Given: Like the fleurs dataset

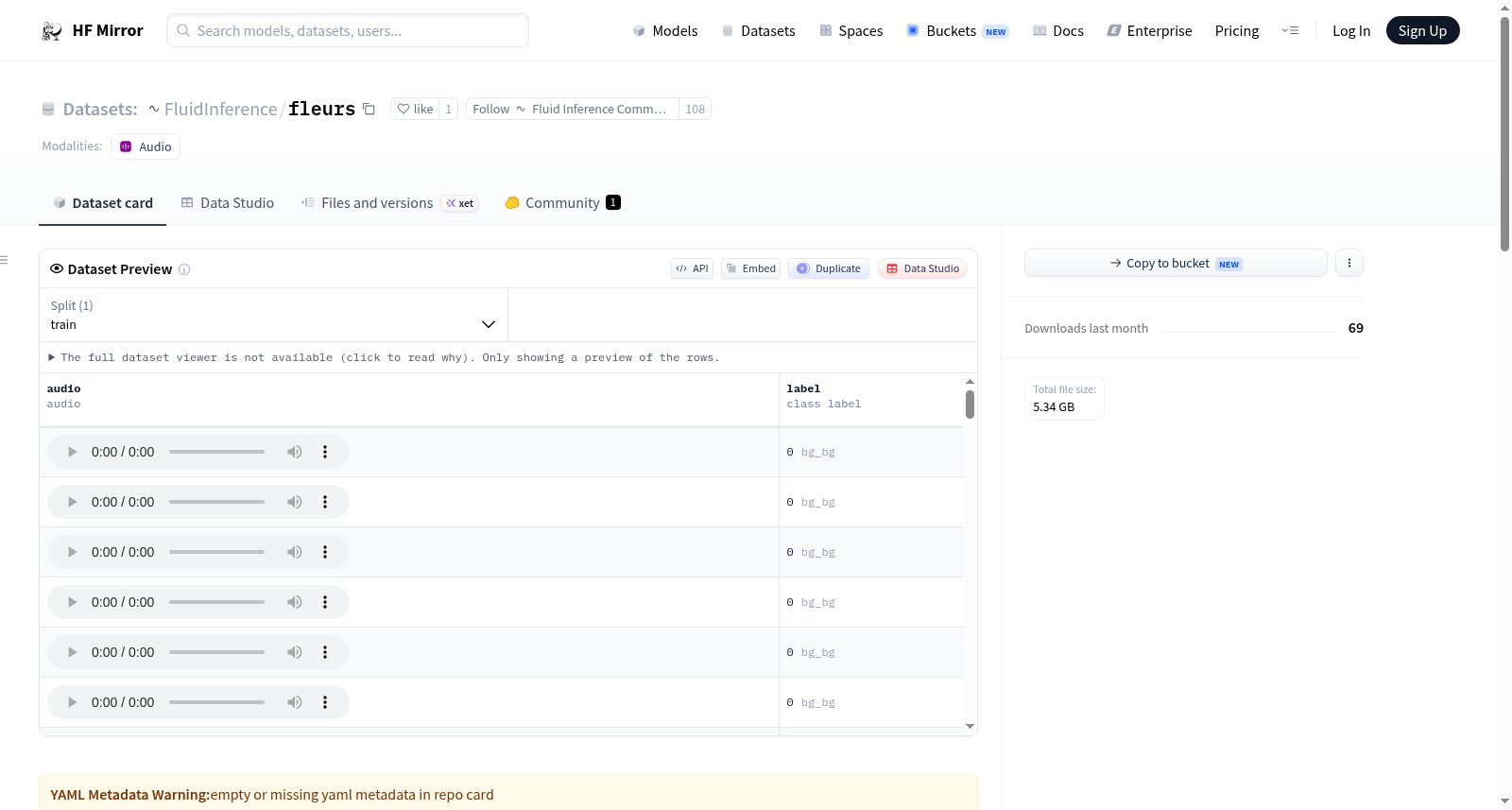Looking at the screenshot, I should [x=415, y=109].
